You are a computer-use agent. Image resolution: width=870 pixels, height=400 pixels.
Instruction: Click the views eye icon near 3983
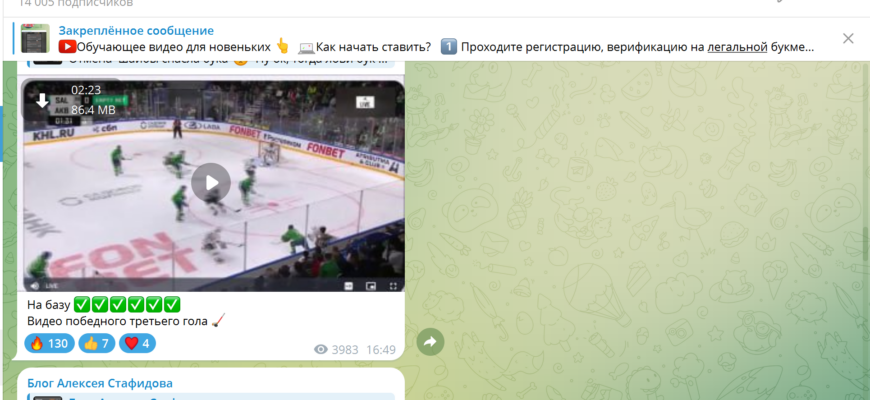(x=321, y=350)
